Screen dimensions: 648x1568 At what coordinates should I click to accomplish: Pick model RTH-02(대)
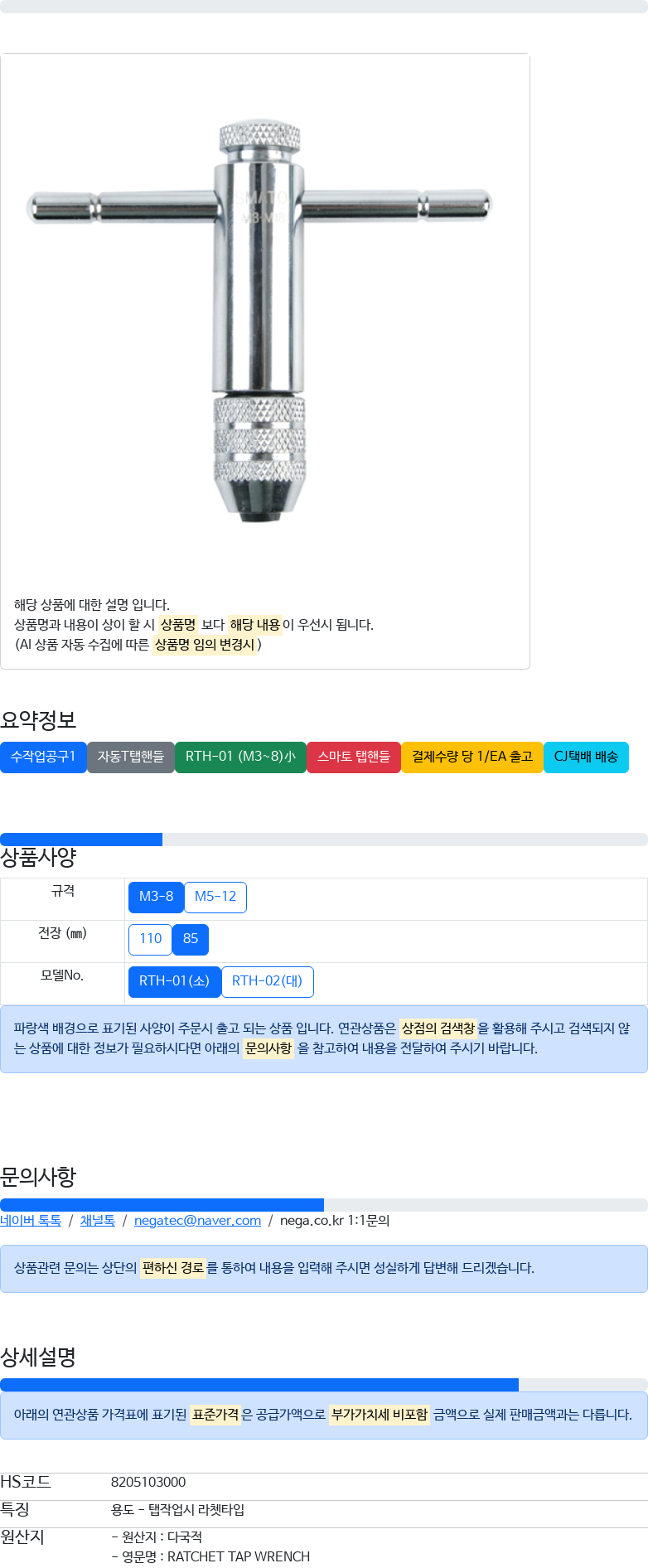[268, 981]
